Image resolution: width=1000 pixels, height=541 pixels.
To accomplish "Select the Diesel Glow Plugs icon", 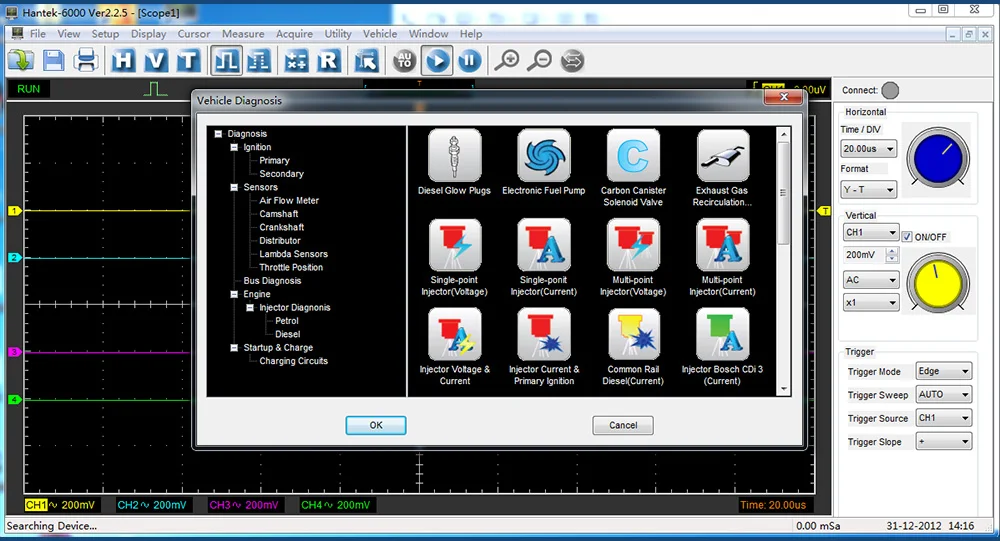I will (x=454, y=156).
